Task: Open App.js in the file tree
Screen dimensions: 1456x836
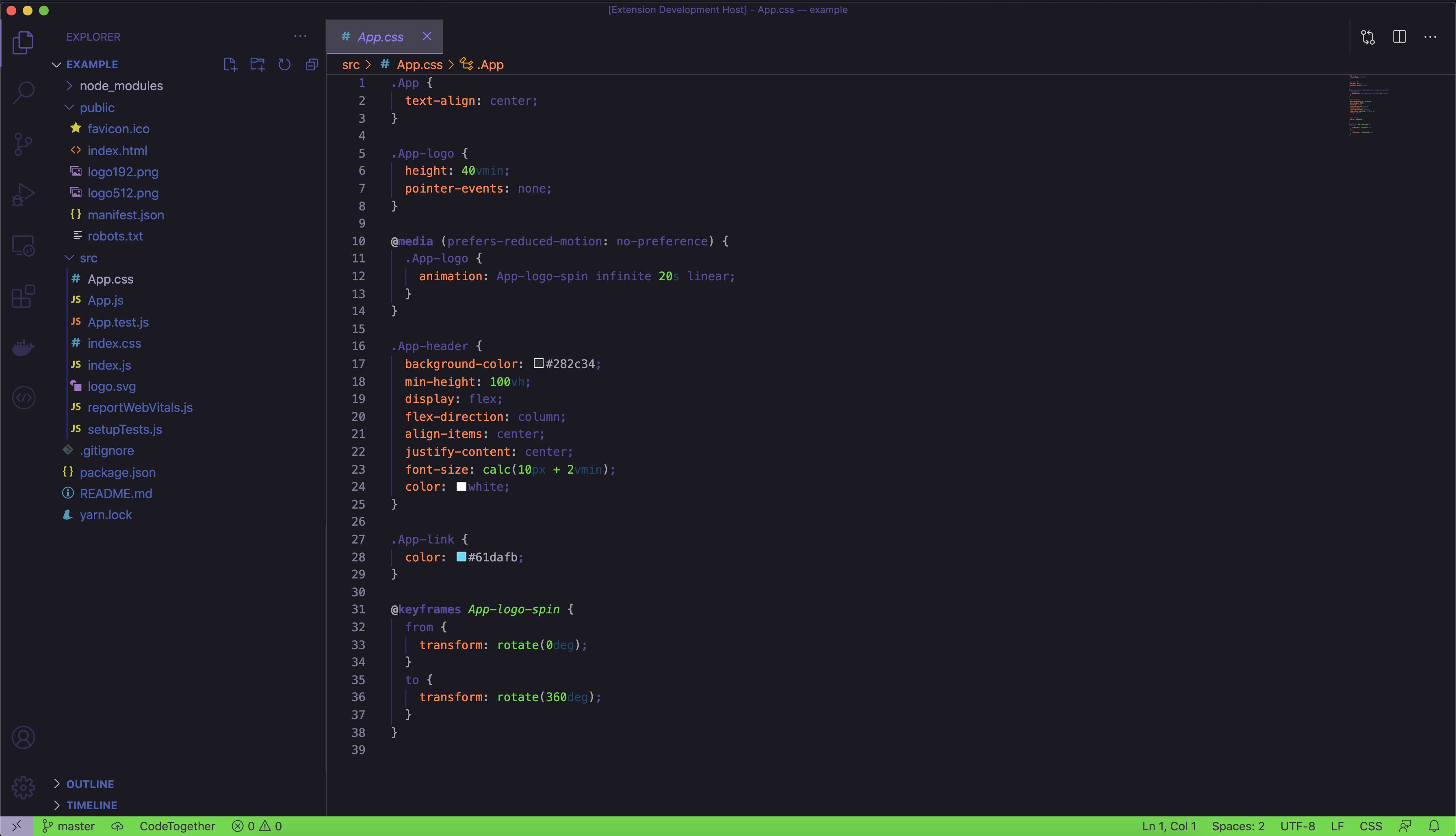Action: 105,300
